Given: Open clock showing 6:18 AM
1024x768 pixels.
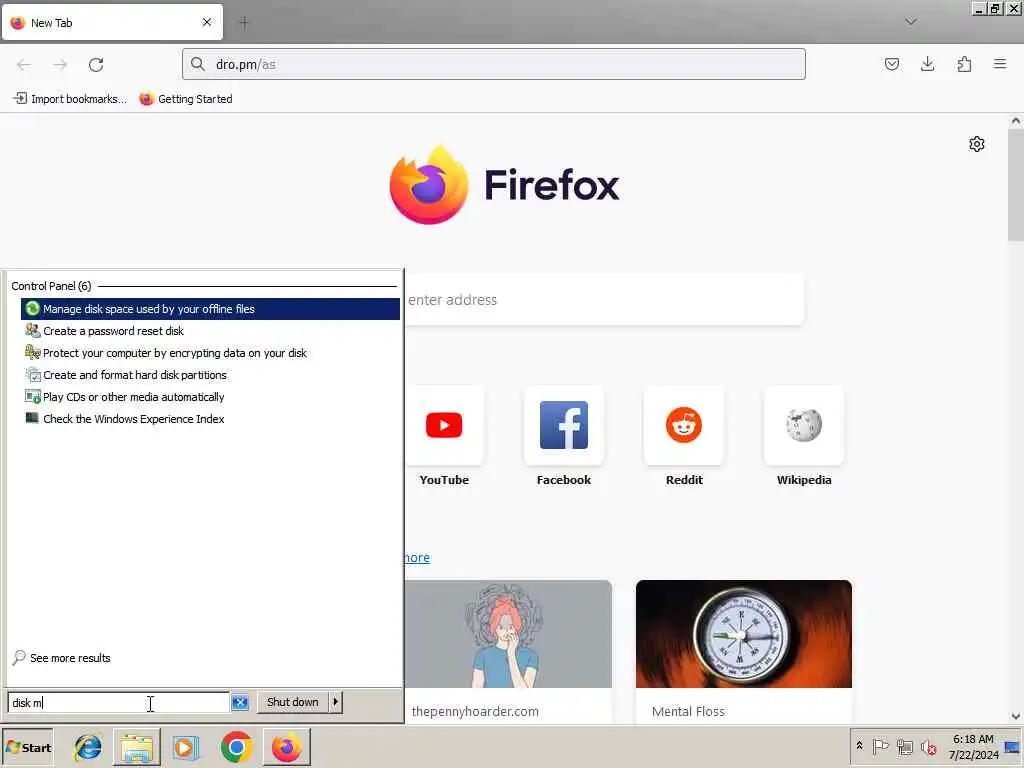Looking at the screenshot, I should 973,747.
